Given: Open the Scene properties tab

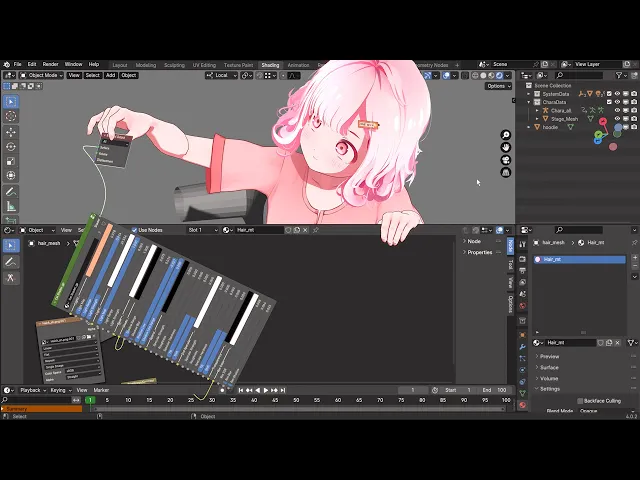Looking at the screenshot, I should coord(522,294).
